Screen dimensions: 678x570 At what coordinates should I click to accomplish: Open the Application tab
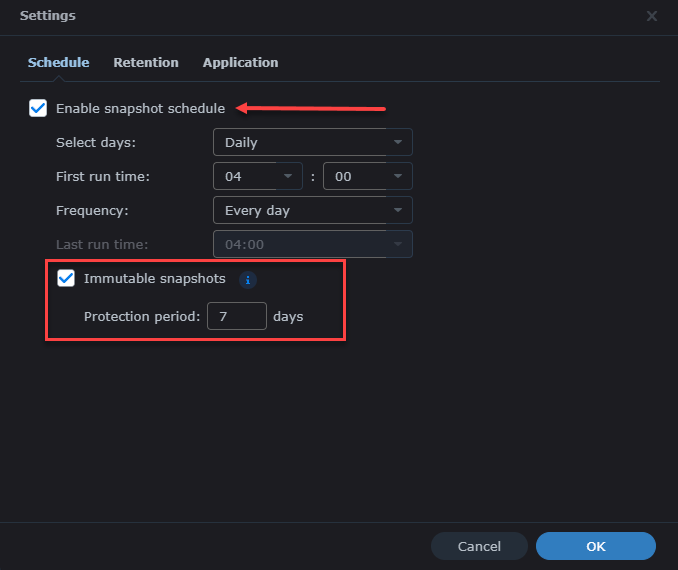pos(240,62)
